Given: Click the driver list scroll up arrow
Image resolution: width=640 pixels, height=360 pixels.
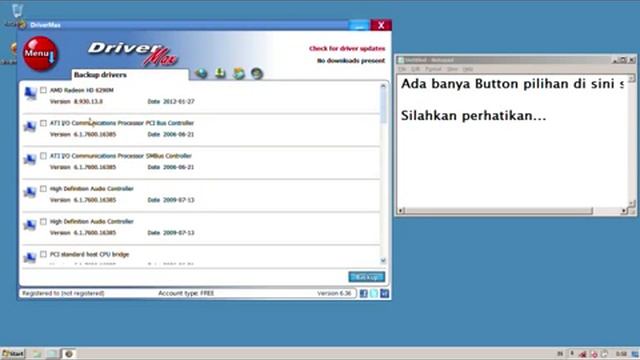Looking at the screenshot, I should 383,86.
